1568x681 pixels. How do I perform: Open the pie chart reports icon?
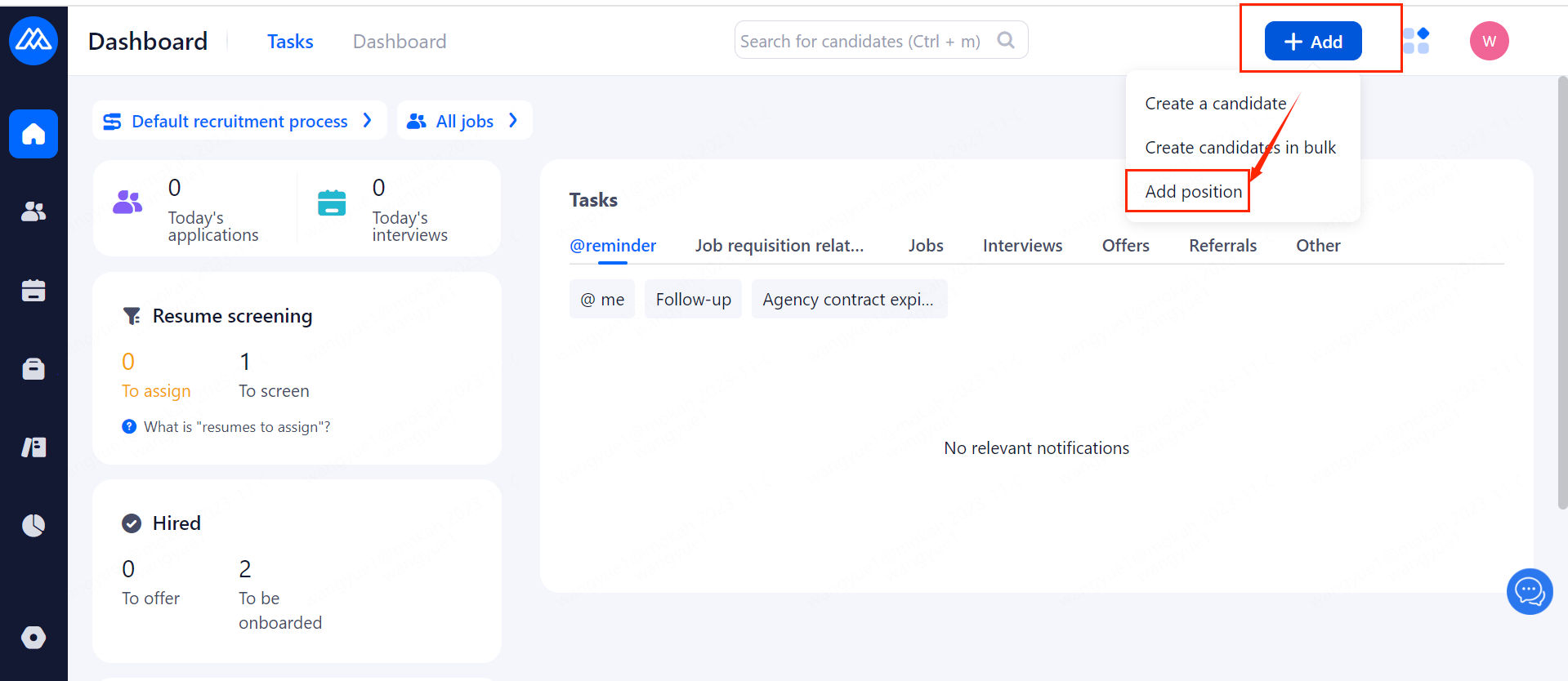click(x=34, y=525)
